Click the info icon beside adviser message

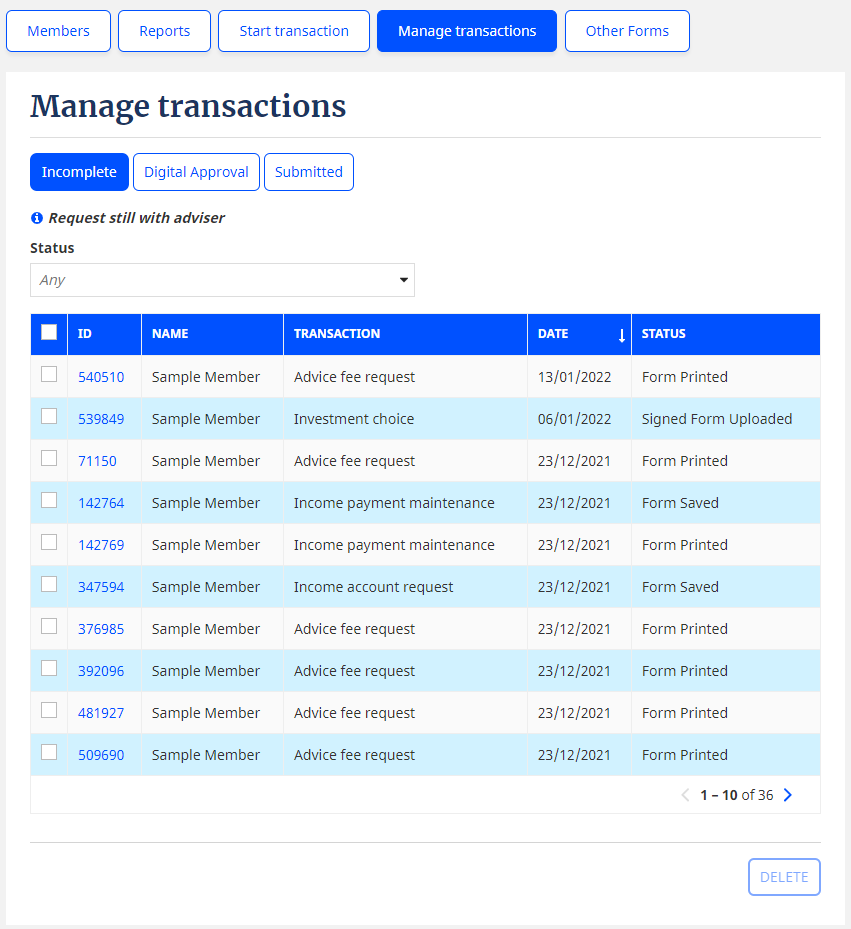click(37, 217)
